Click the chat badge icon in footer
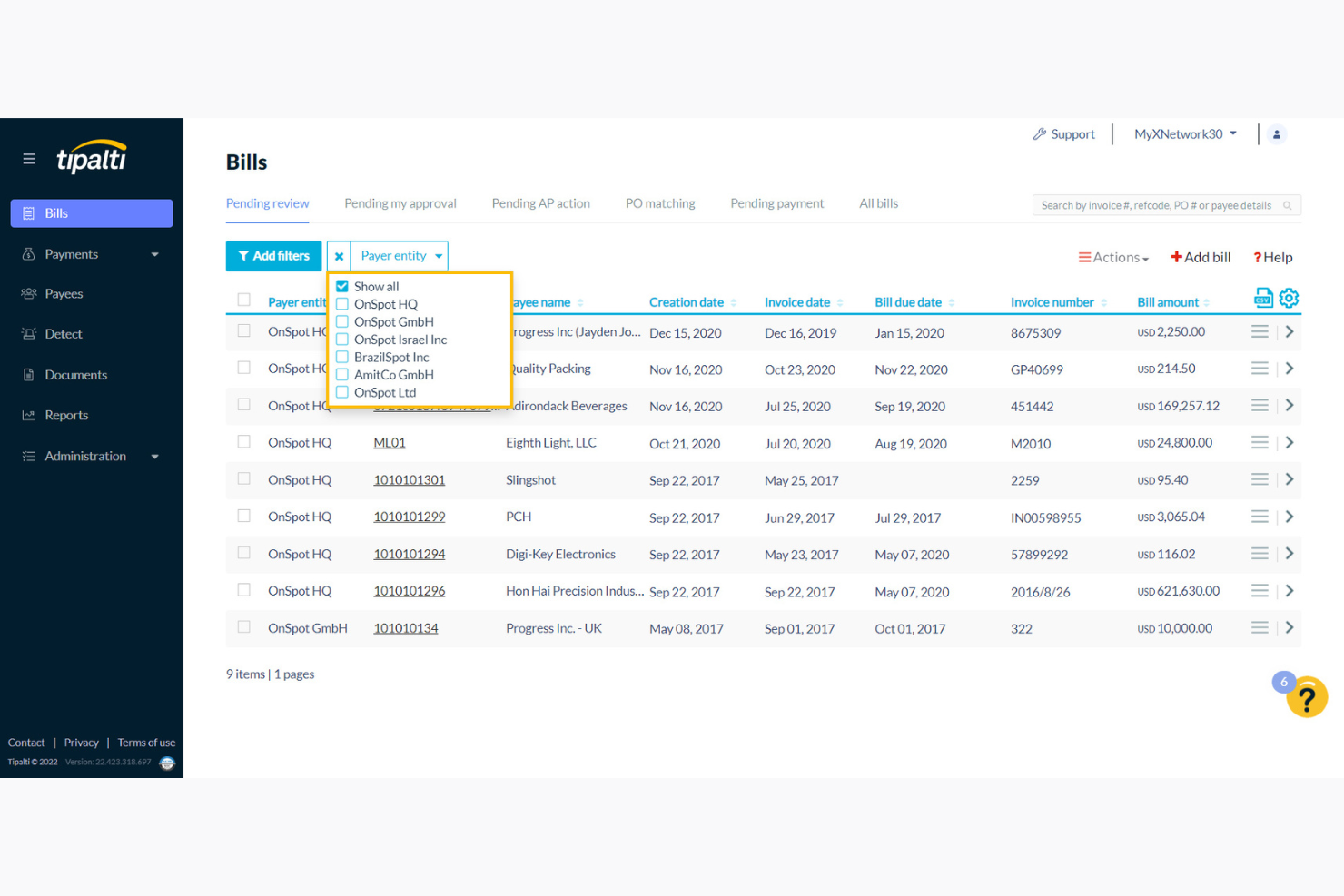This screenshot has height=896, width=1344. click(x=167, y=763)
